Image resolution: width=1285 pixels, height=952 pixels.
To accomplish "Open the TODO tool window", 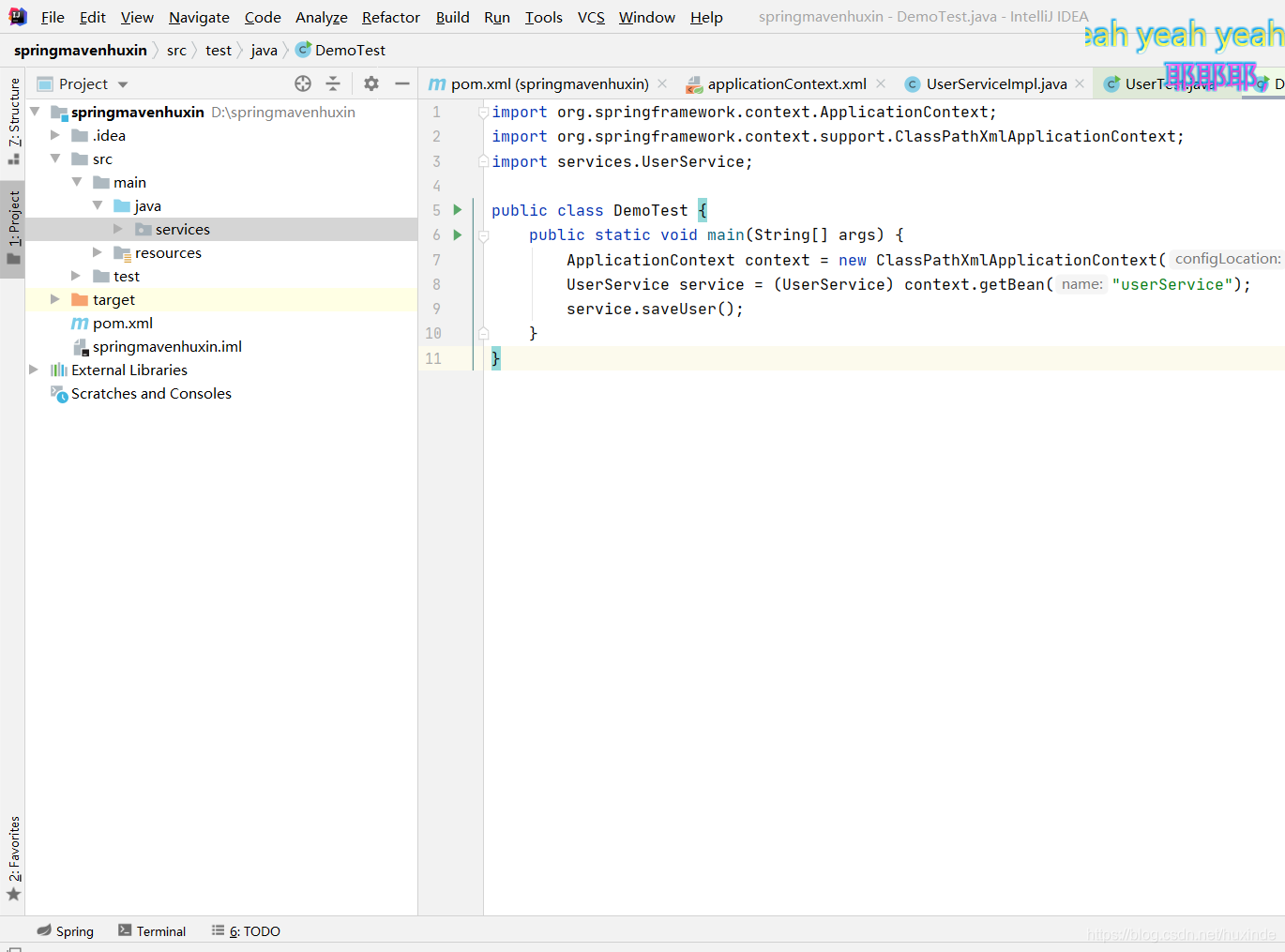I will tap(246, 931).
